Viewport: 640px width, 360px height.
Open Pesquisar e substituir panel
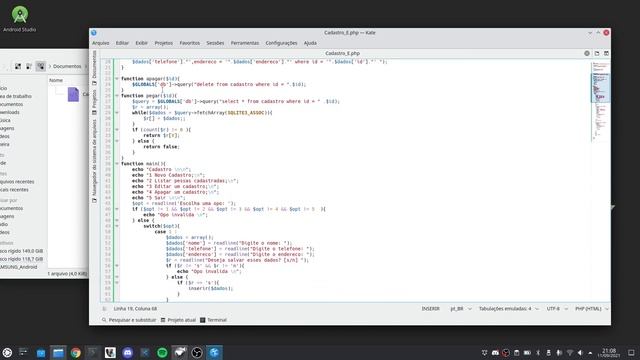pos(129,320)
